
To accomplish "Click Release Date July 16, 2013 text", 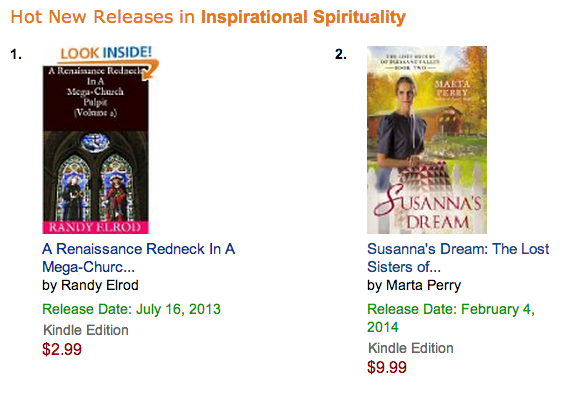I will tap(131, 309).
